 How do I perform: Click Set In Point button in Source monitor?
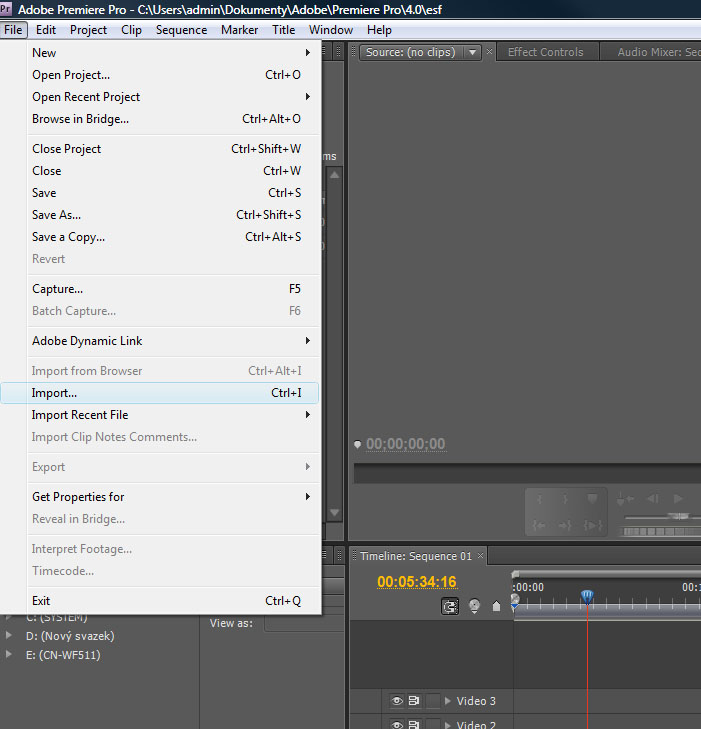[x=540, y=500]
